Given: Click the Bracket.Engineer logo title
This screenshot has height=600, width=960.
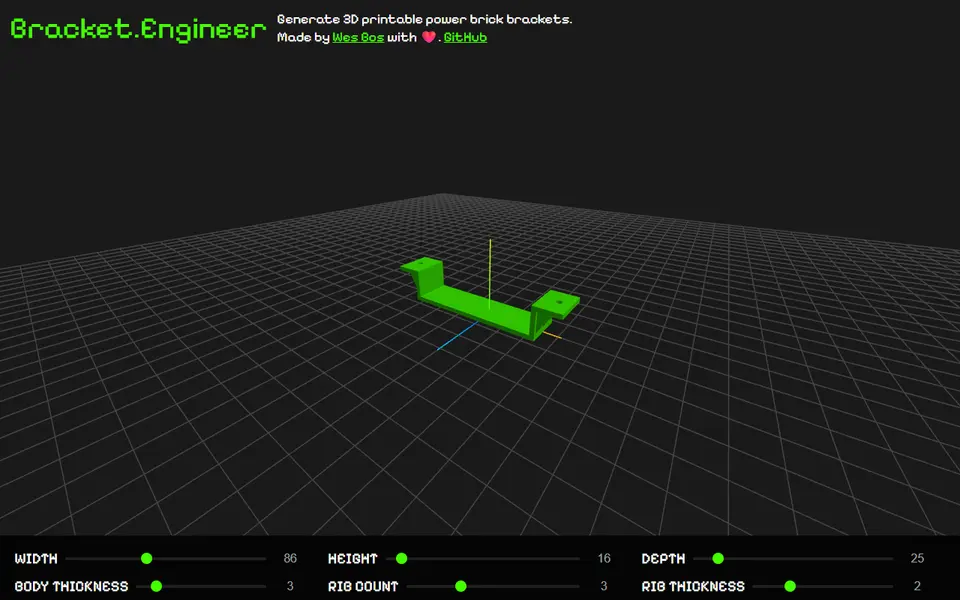Looking at the screenshot, I should 138,29.
